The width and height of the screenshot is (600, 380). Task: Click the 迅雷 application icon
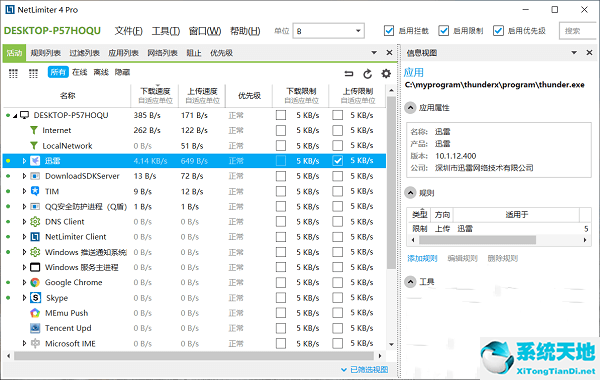click(35, 161)
